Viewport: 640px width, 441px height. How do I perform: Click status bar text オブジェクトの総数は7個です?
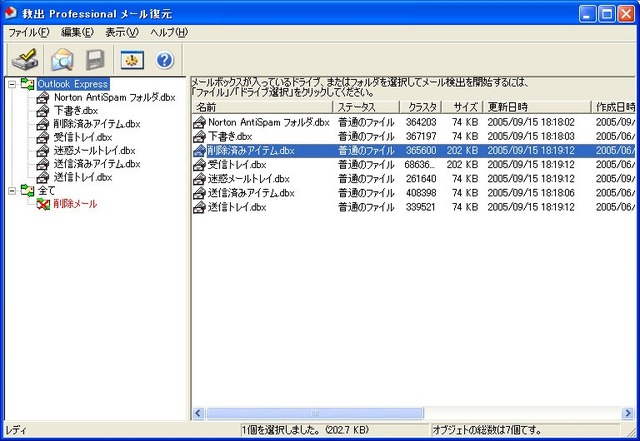point(487,430)
